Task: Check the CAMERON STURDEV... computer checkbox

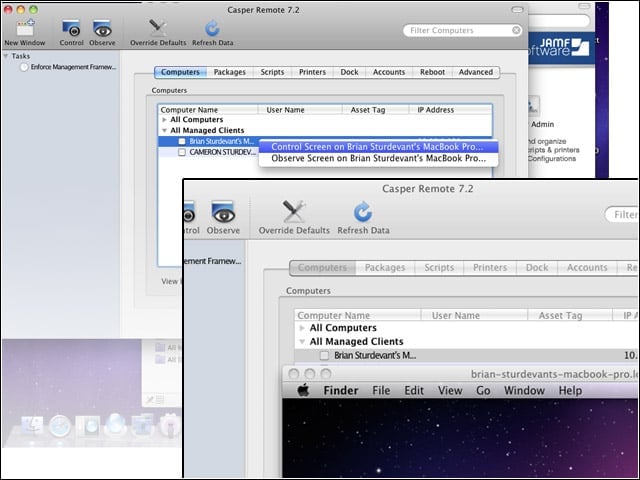Action: [182, 152]
